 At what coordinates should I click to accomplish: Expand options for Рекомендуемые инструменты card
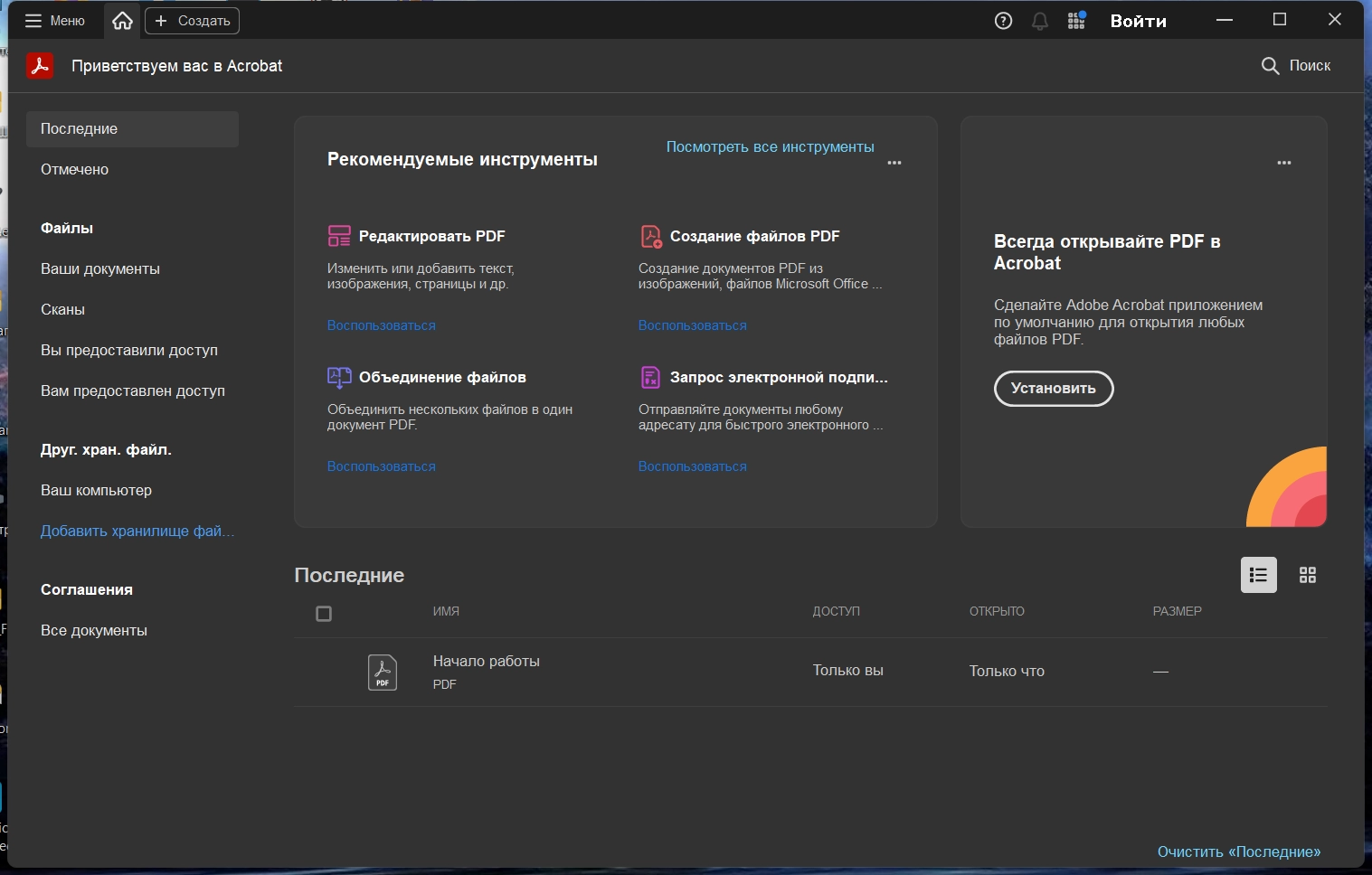click(x=894, y=163)
